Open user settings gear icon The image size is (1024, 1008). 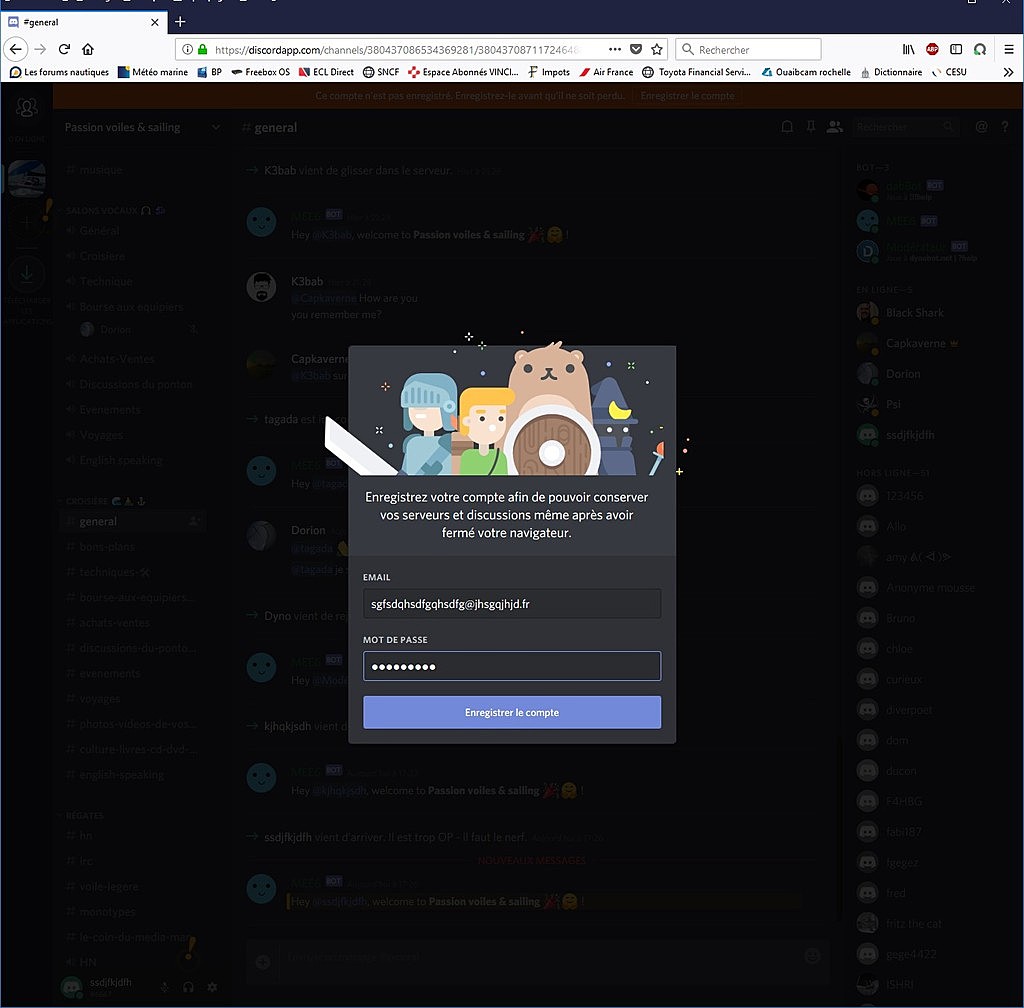212,987
